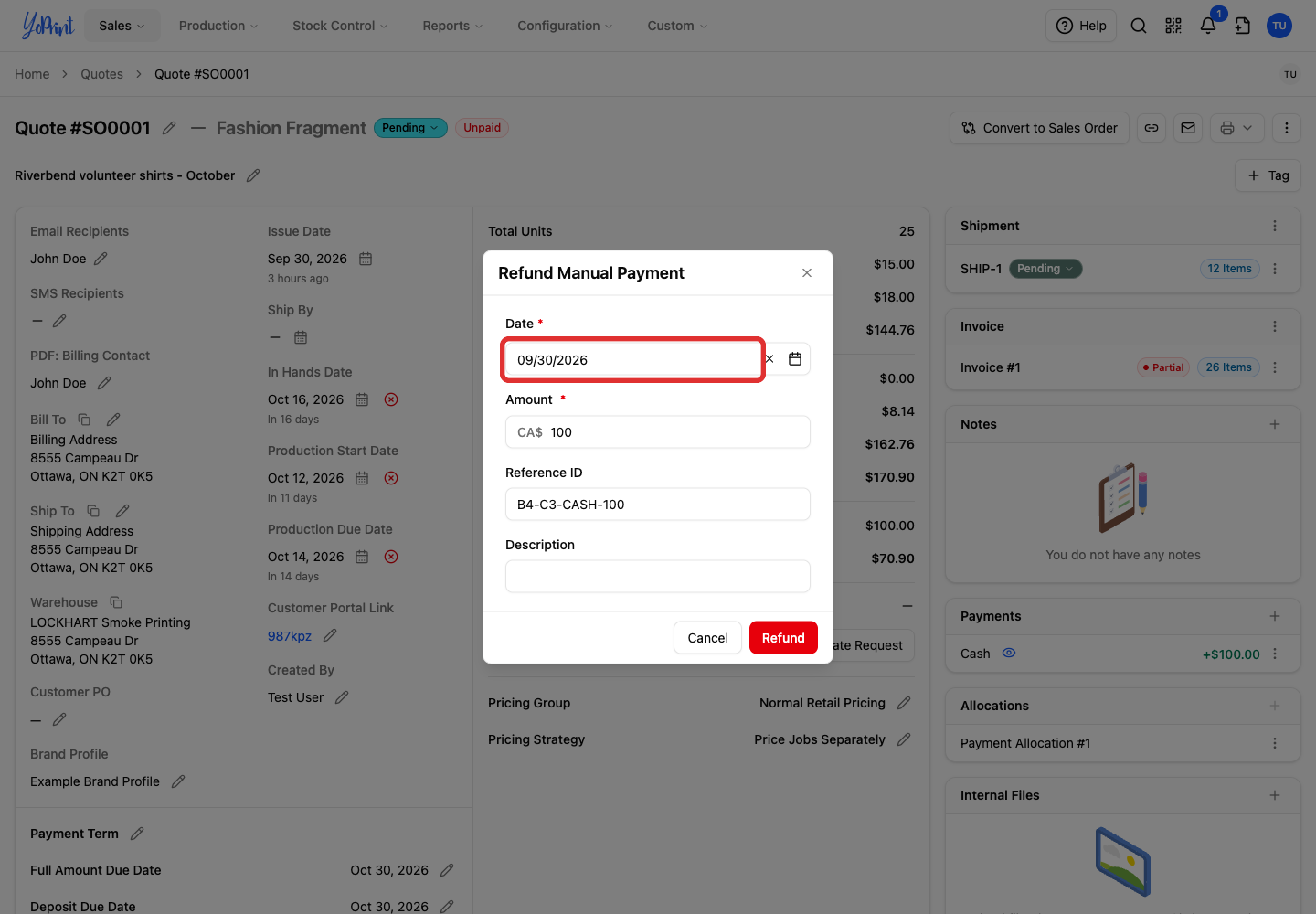Viewport: 1316px width, 914px height.
Task: Copy the Bill To address
Action: (x=84, y=420)
